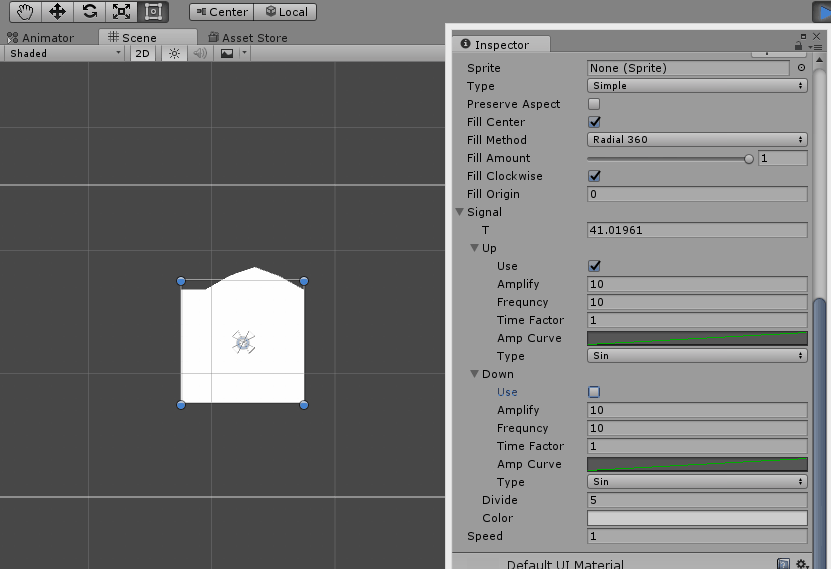831x569 pixels.
Task: Click the Fill Amount slider handle
Action: click(x=749, y=158)
